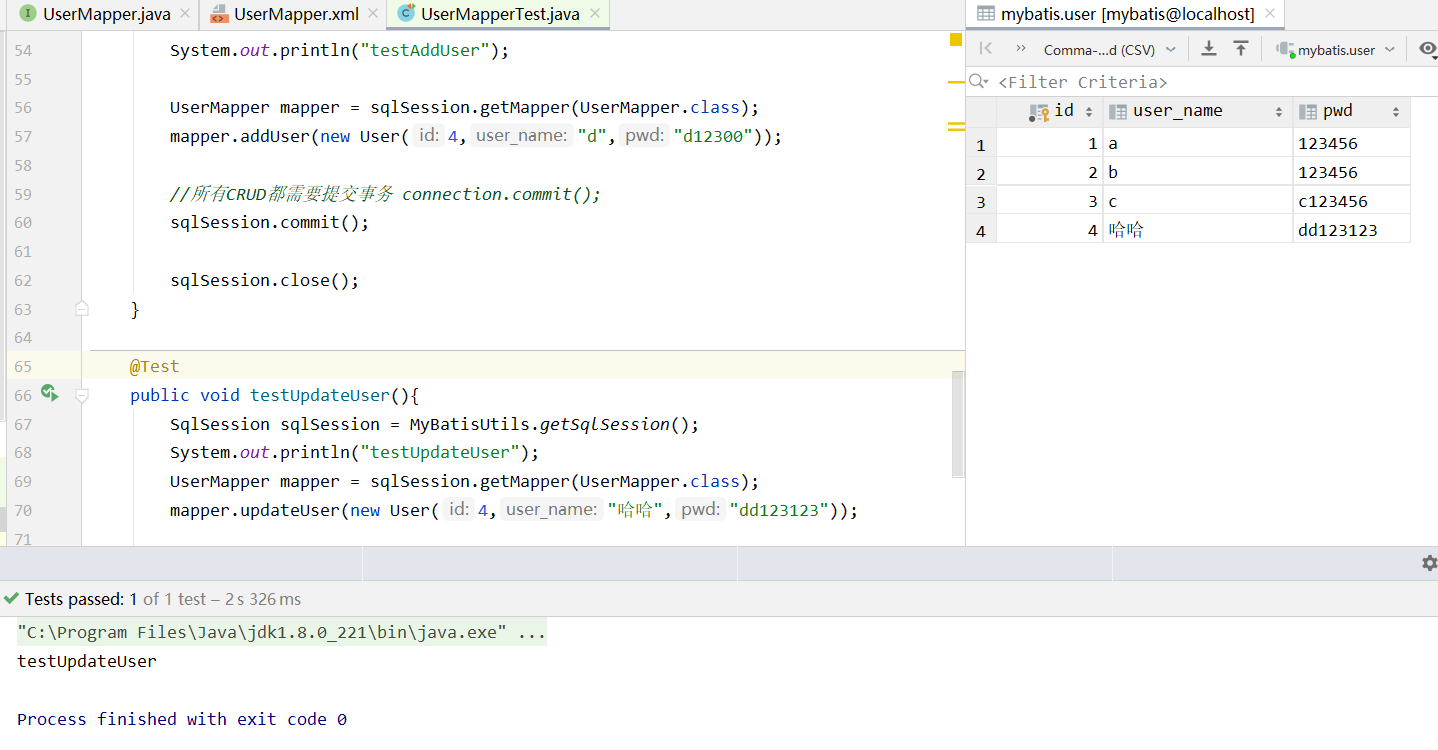This screenshot has height=750, width=1438.
Task: Click the pwd column header
Action: coord(1352,111)
